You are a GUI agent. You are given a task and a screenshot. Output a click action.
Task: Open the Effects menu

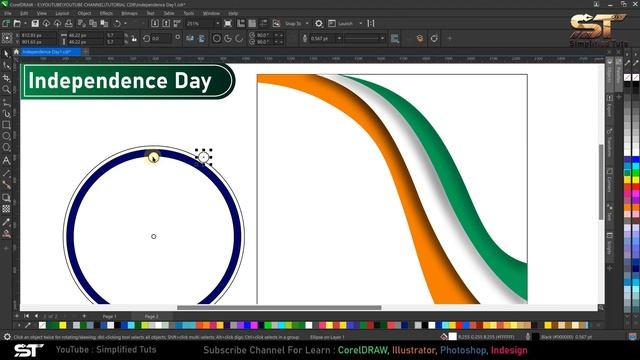click(x=106, y=13)
